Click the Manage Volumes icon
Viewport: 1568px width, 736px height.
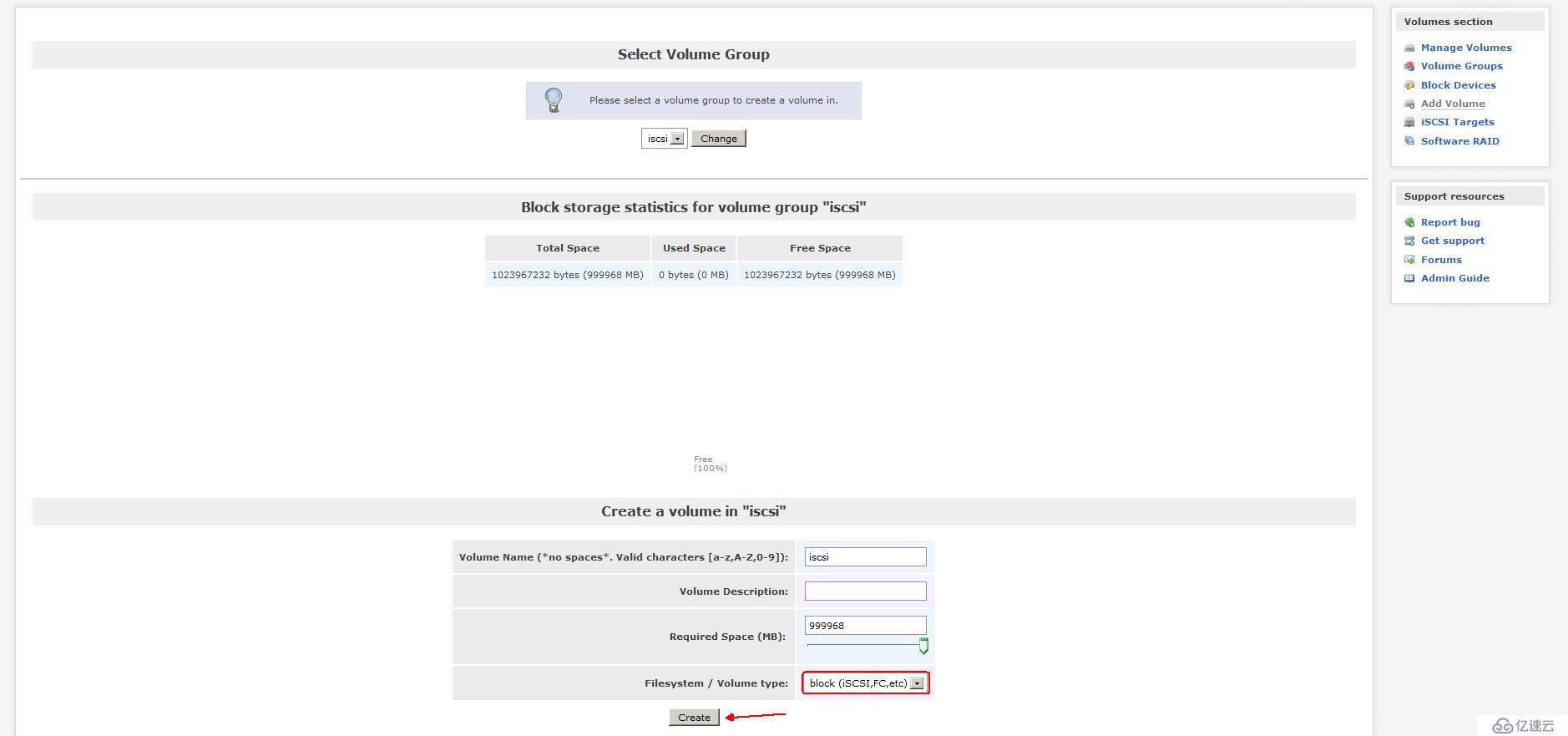(1409, 48)
